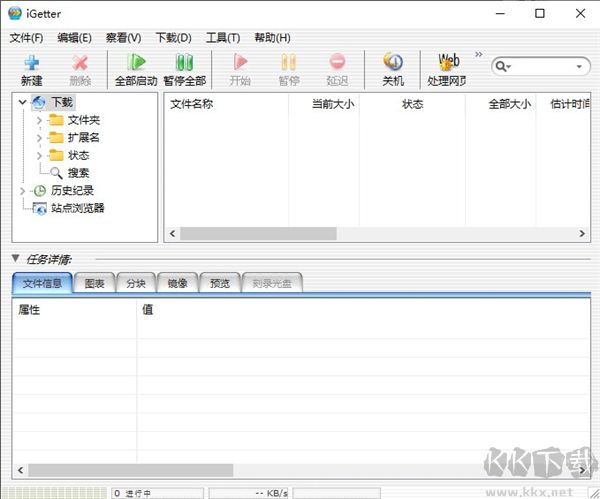Open the 帮助(H) menu
The width and height of the screenshot is (600, 499).
click(x=272, y=38)
